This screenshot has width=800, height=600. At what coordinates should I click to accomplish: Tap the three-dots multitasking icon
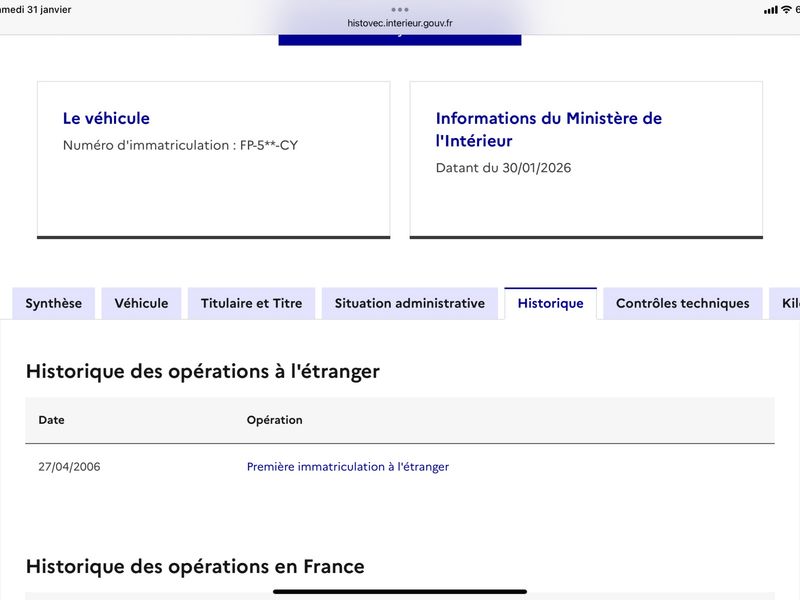(400, 10)
